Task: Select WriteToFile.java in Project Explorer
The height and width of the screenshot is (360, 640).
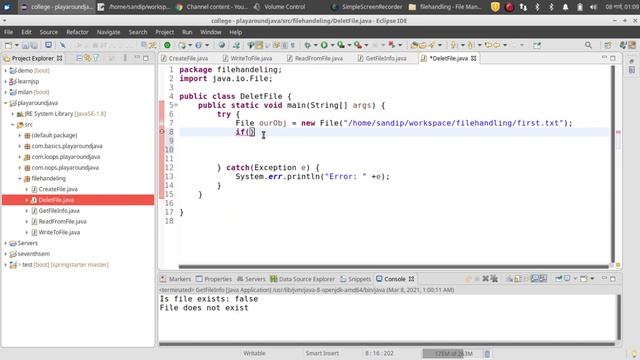Action: pyautogui.click(x=59, y=232)
